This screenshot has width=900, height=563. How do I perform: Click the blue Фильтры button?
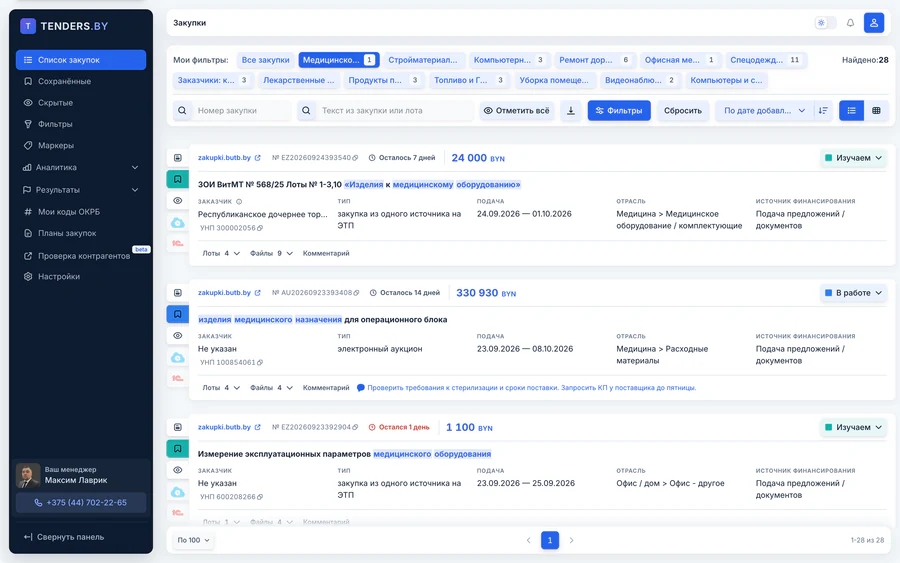click(619, 111)
